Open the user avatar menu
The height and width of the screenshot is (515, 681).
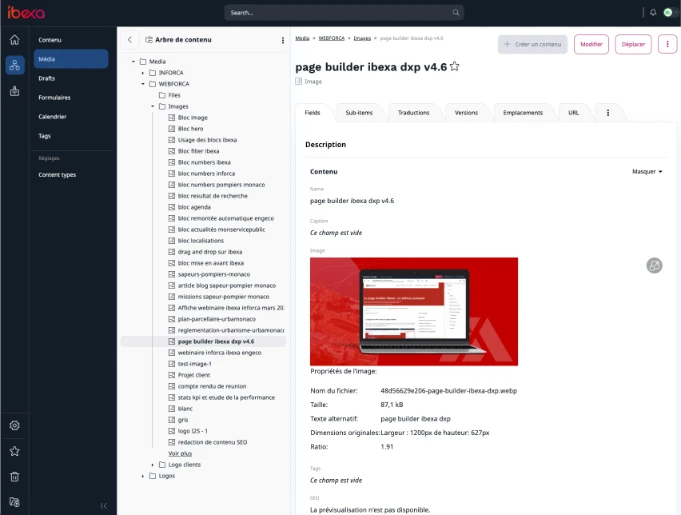coord(668,13)
